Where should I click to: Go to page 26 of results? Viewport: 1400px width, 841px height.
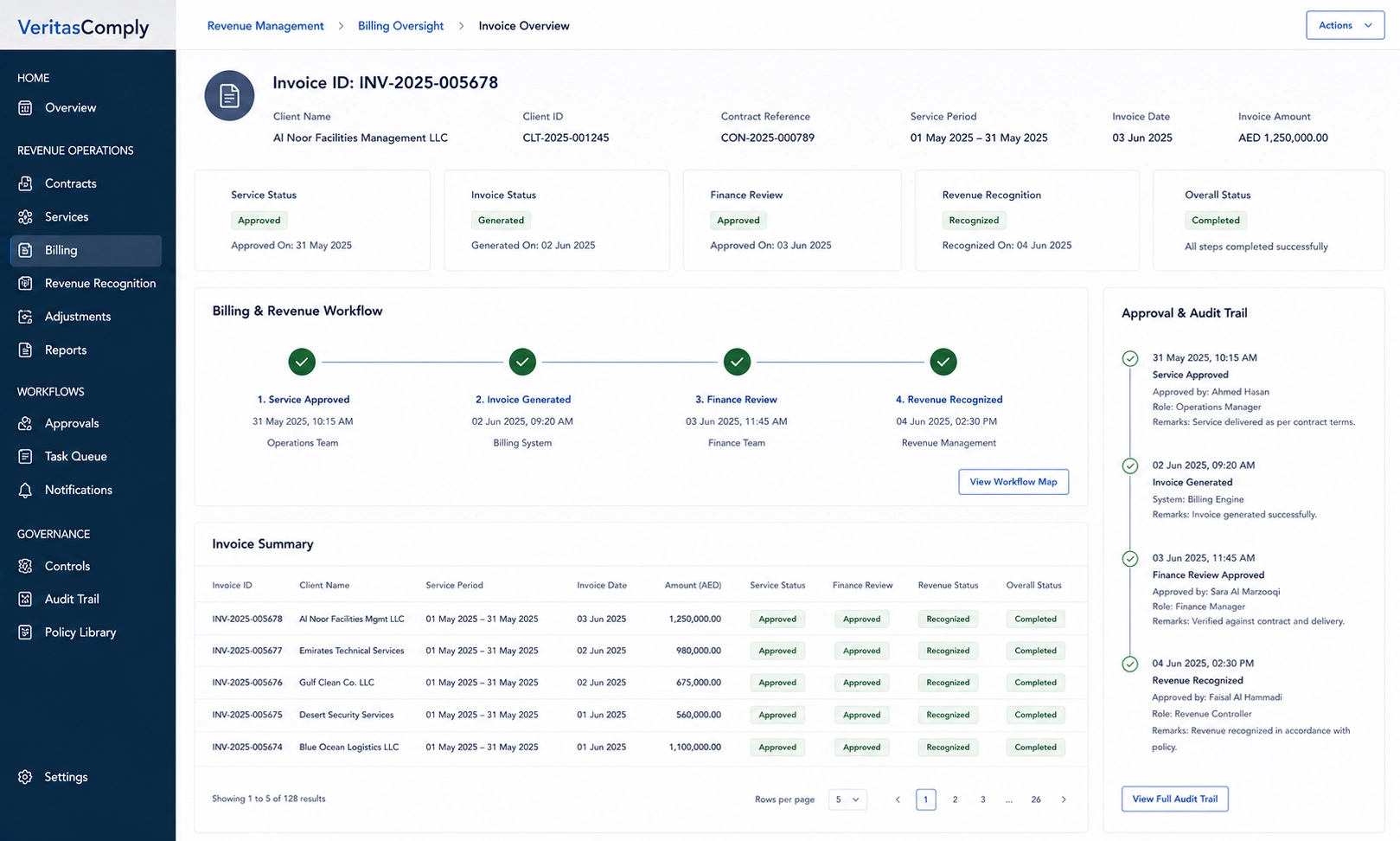click(x=1036, y=799)
